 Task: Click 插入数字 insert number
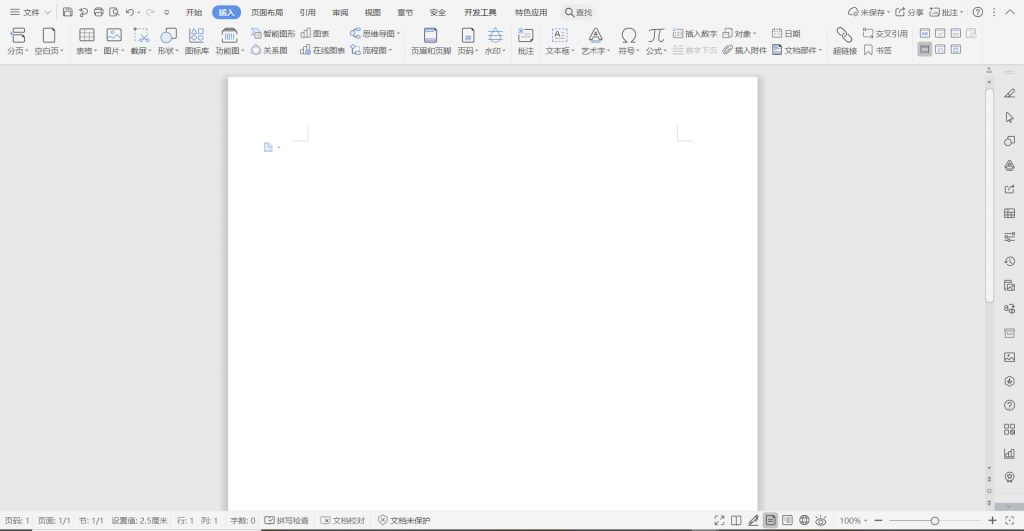coord(695,33)
